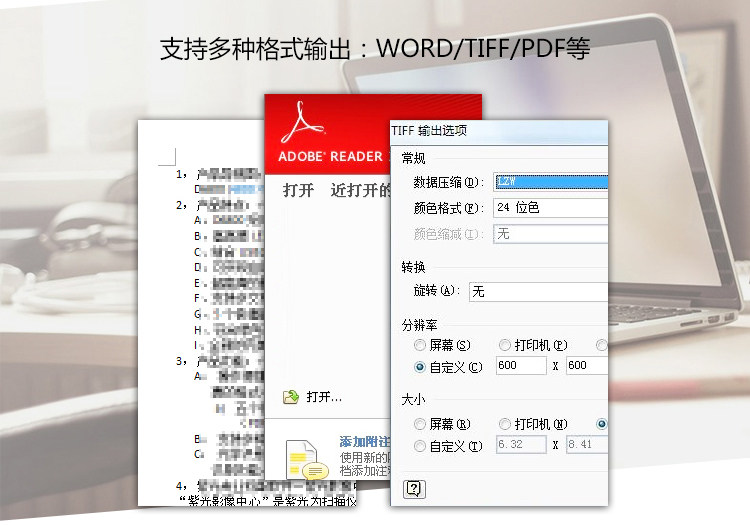Switch to the 近打开的 recent files tab

point(361,190)
